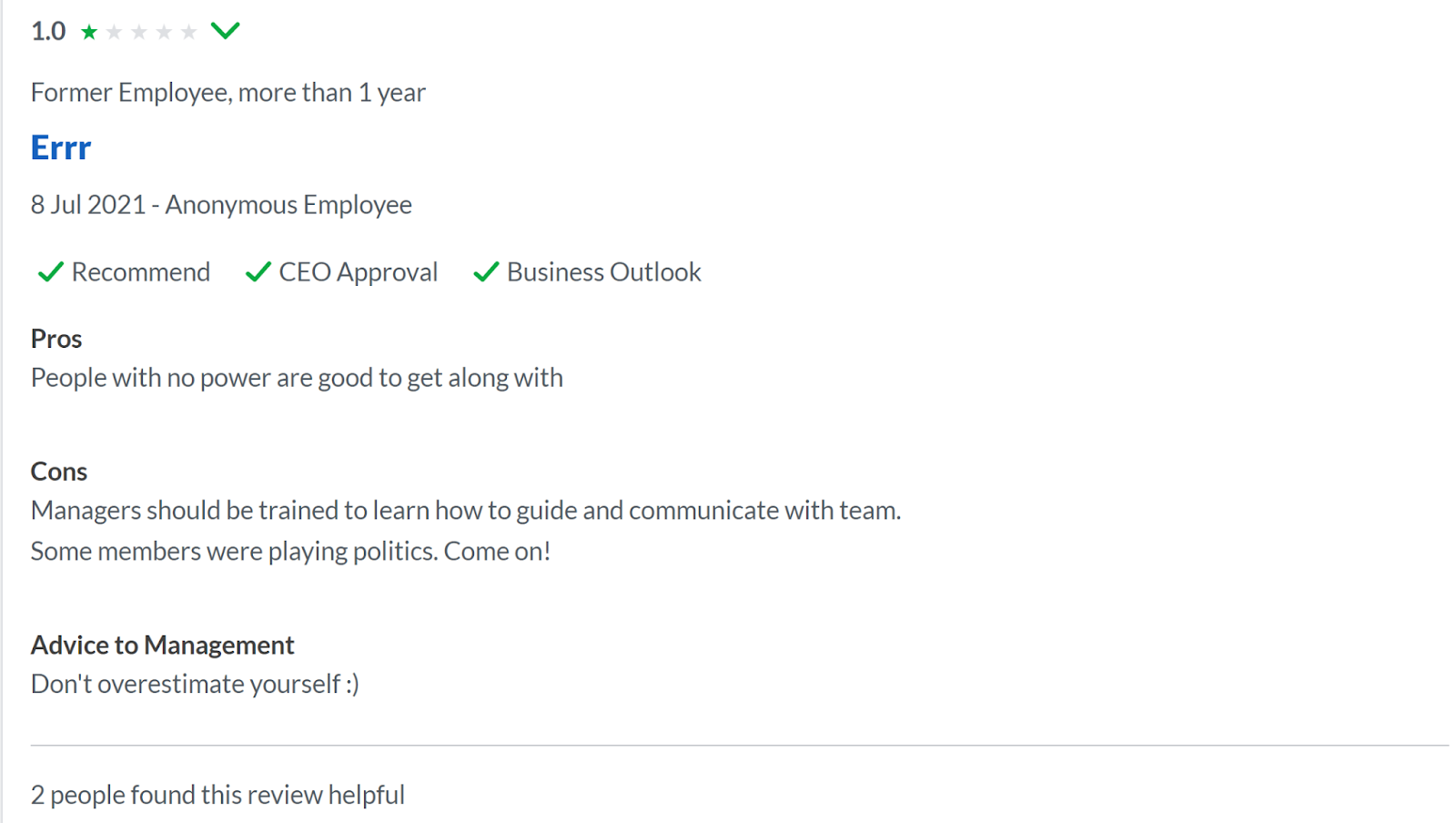Click the Business Outlook checkmark icon

tap(486, 272)
